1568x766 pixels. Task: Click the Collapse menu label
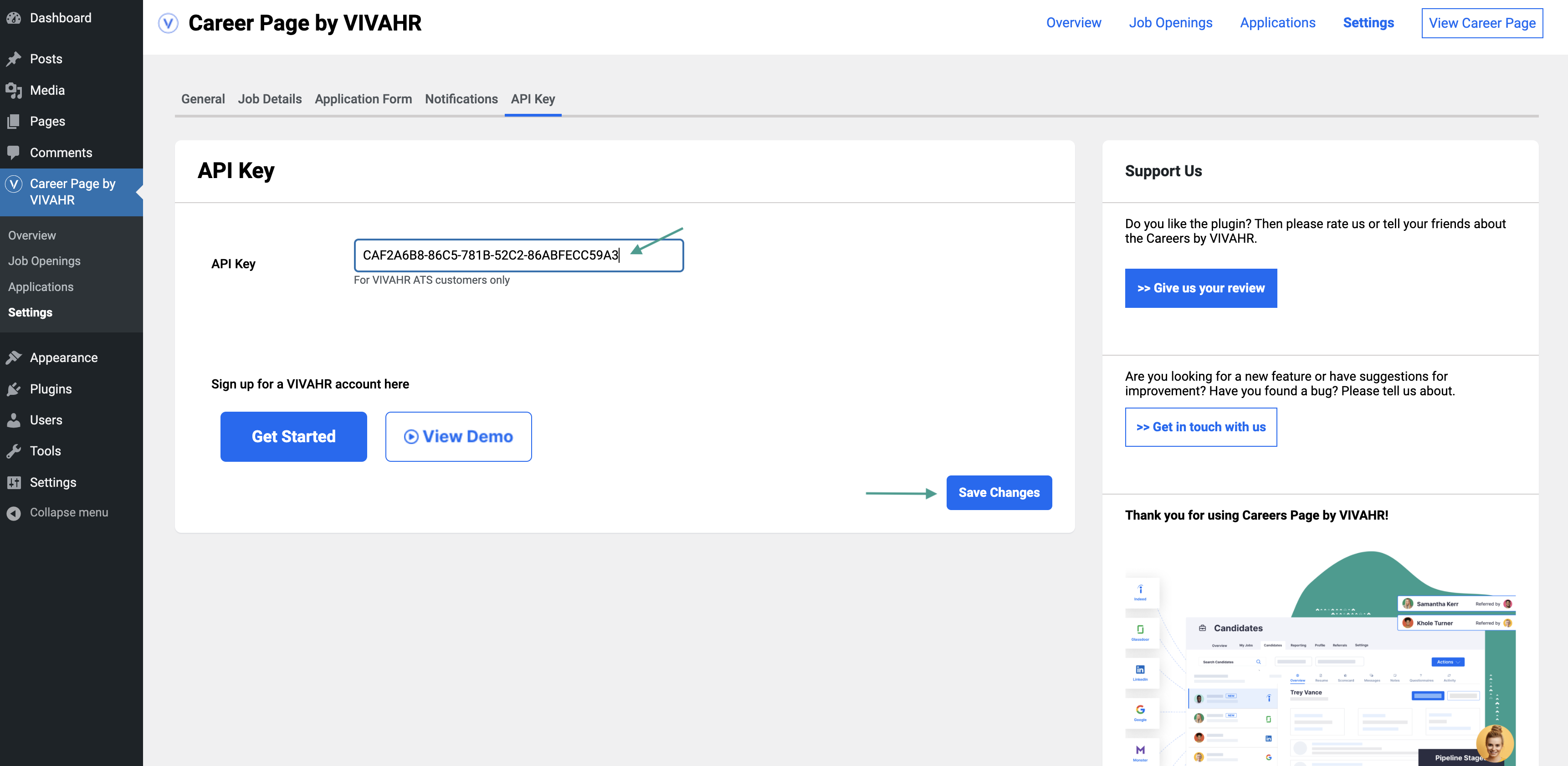coord(69,513)
